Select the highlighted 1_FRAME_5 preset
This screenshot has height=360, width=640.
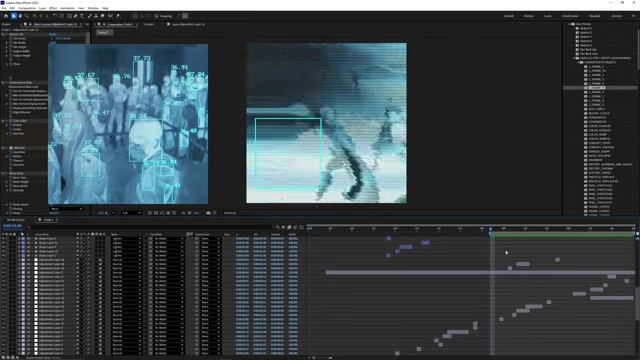pos(596,88)
